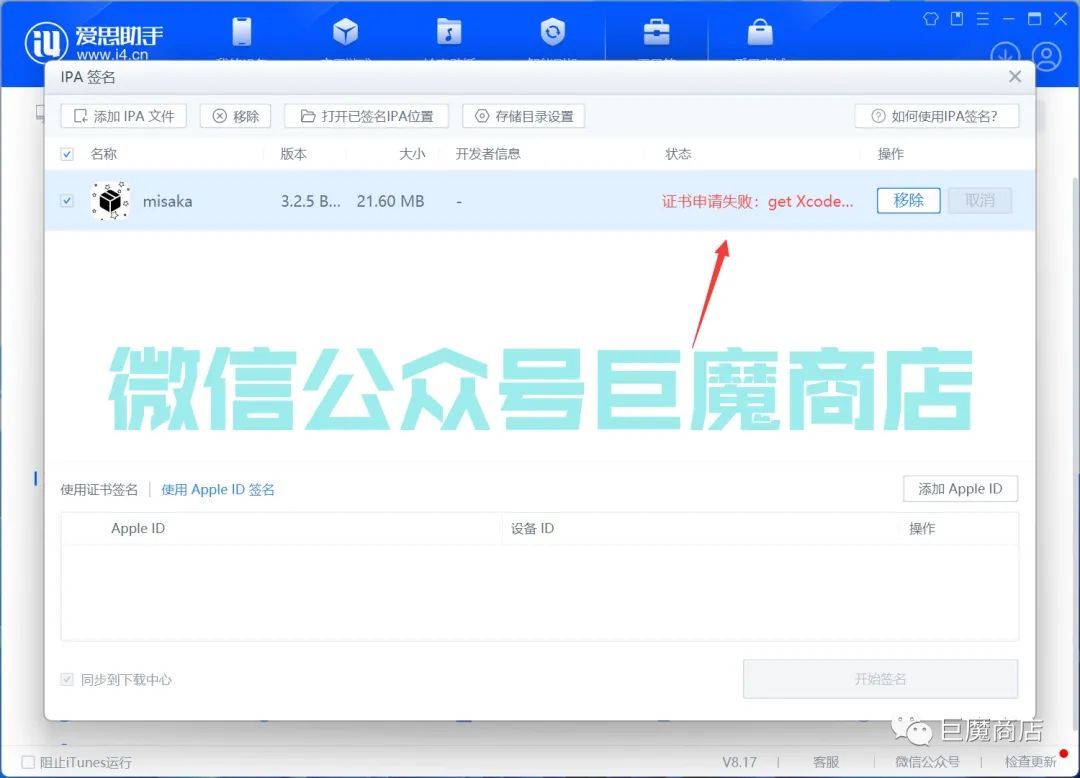Click the 版本 column header
Image resolution: width=1080 pixels, height=778 pixels.
pyautogui.click(x=293, y=154)
